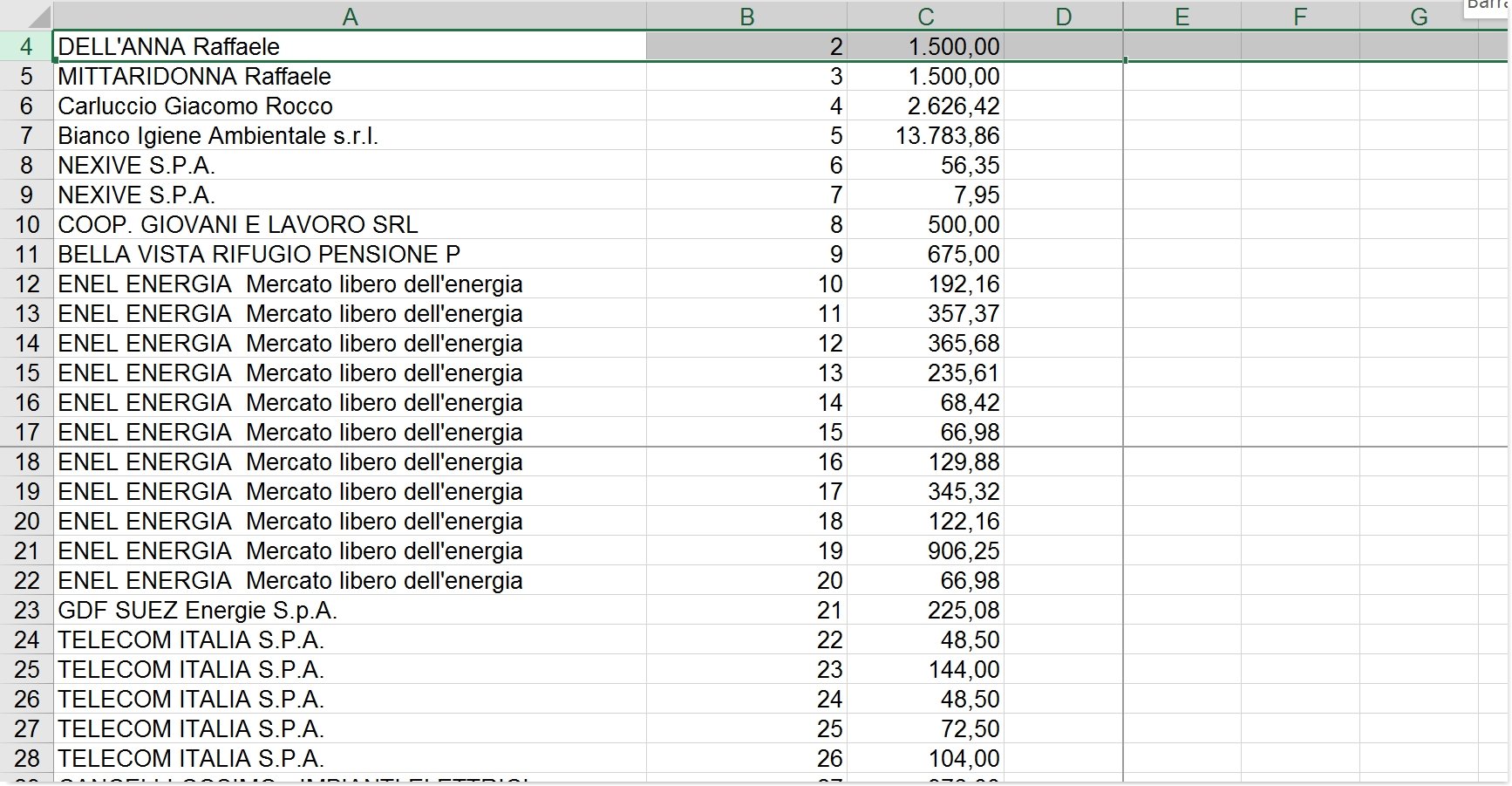Click number 2 in column B
1512x786 pixels.
click(x=746, y=46)
